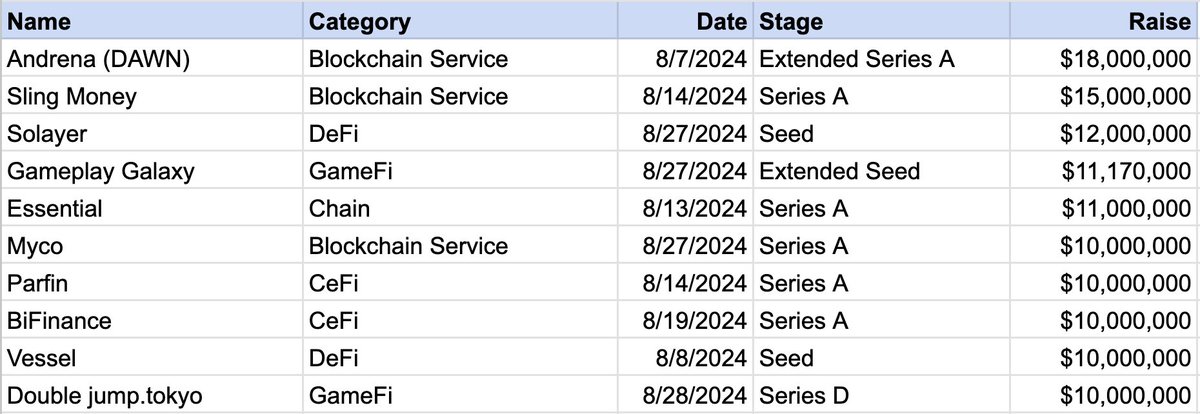Click the BiFinance name cell
1200x414 pixels.
click(x=152, y=320)
